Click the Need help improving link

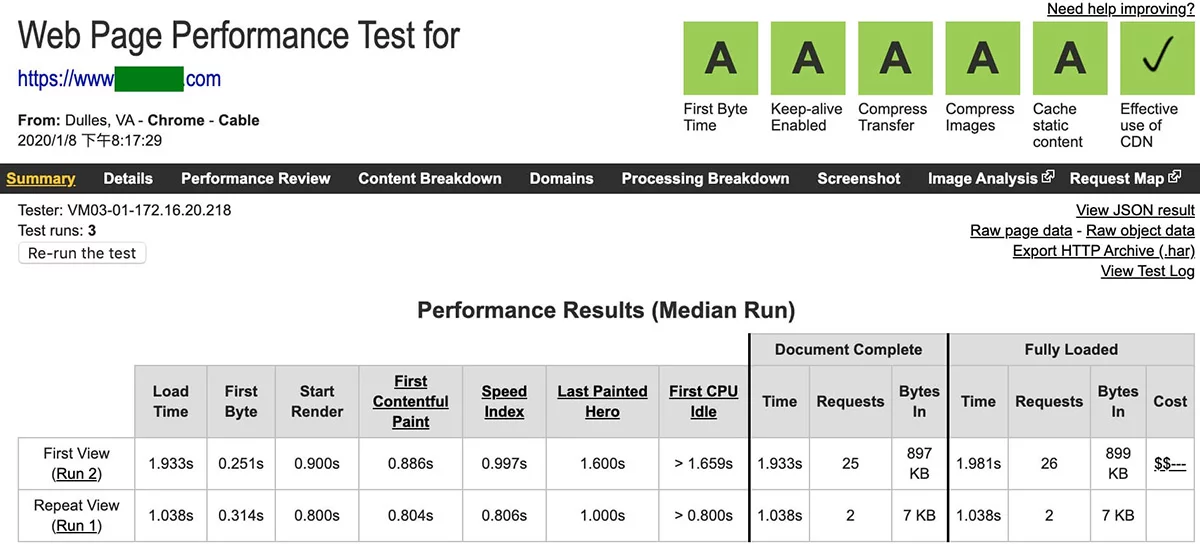[x=1120, y=9]
